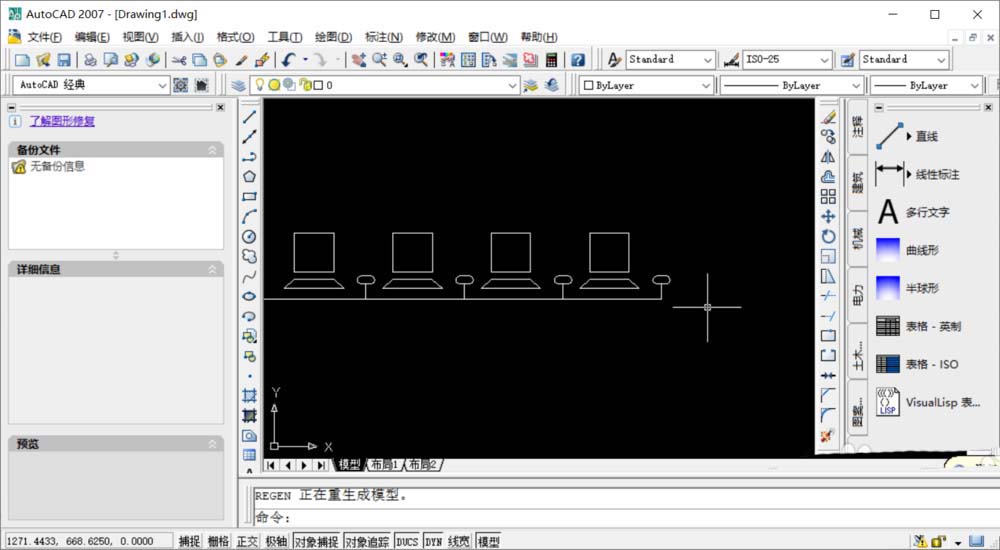Select the Mirror modify tool
Screen dimensions: 1000x550
(x=828, y=156)
